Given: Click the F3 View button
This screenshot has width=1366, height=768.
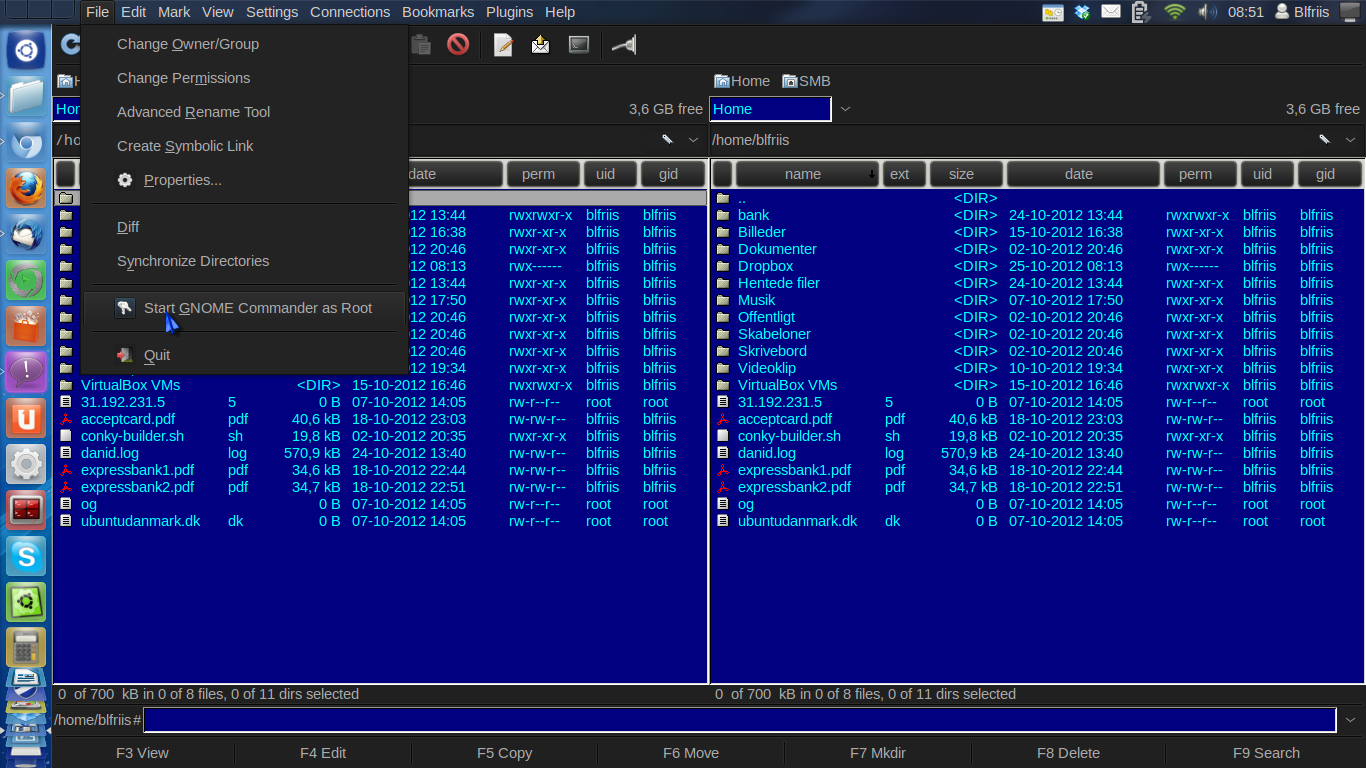Looking at the screenshot, I should coord(142,753).
